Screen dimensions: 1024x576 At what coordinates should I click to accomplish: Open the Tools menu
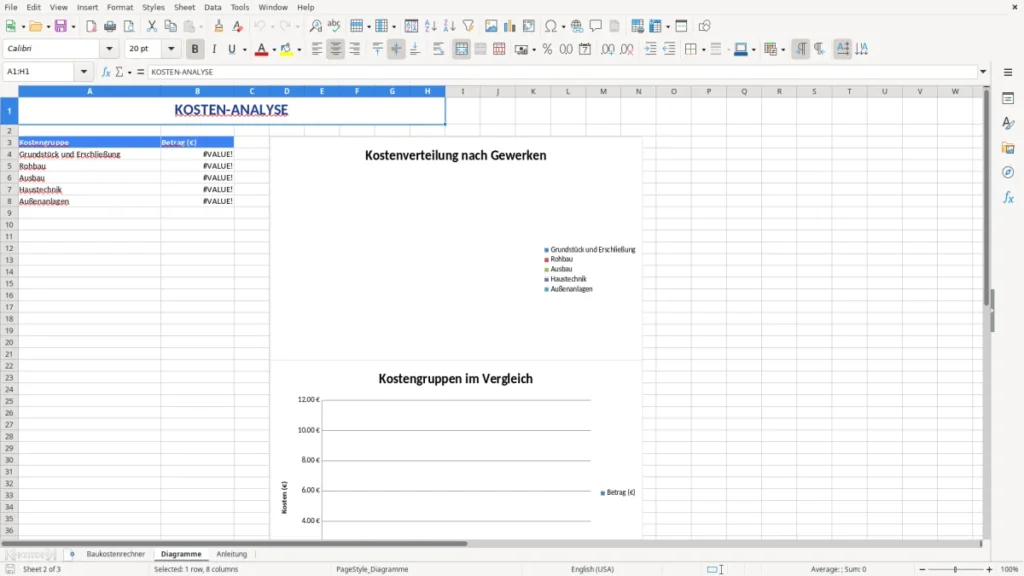(x=240, y=7)
